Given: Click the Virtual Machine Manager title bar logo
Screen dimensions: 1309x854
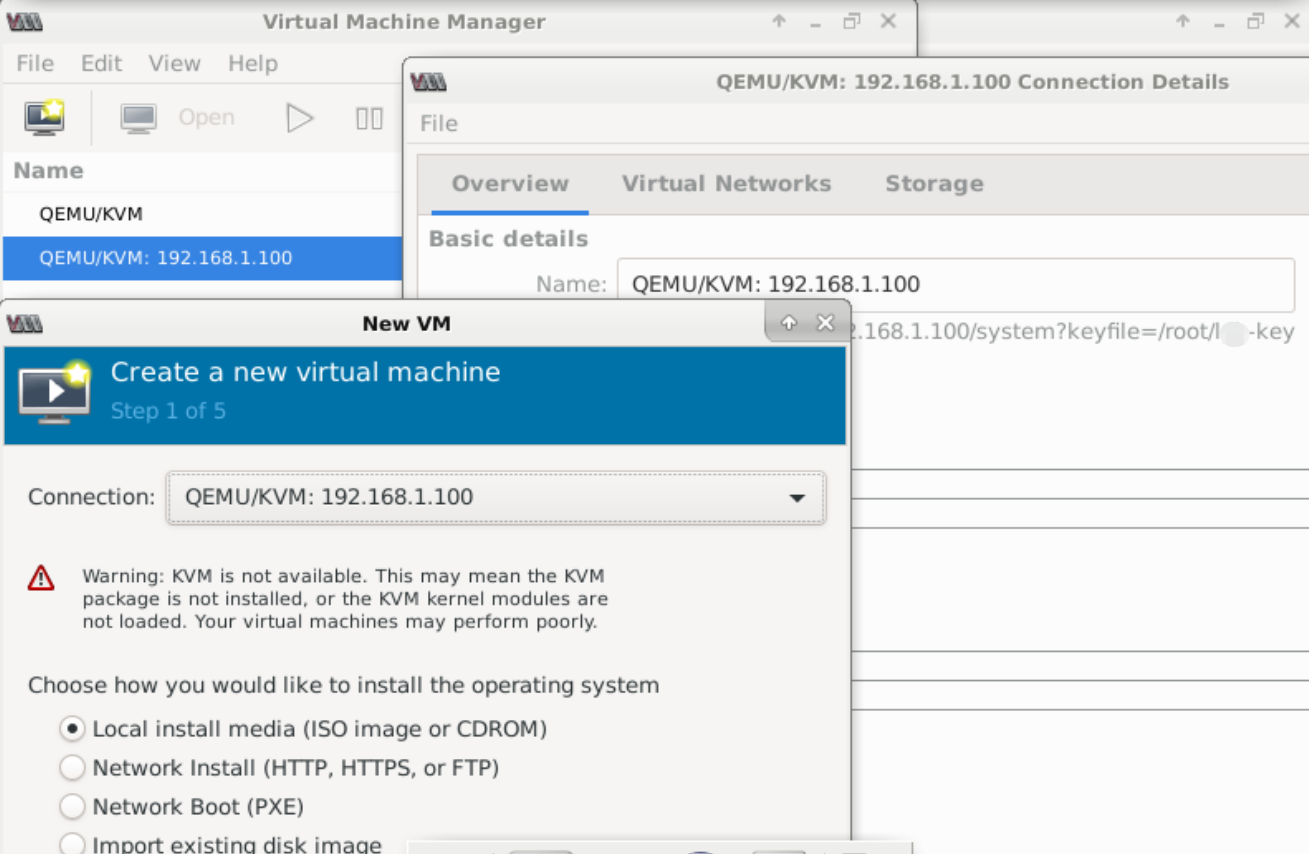Looking at the screenshot, I should click(25, 22).
